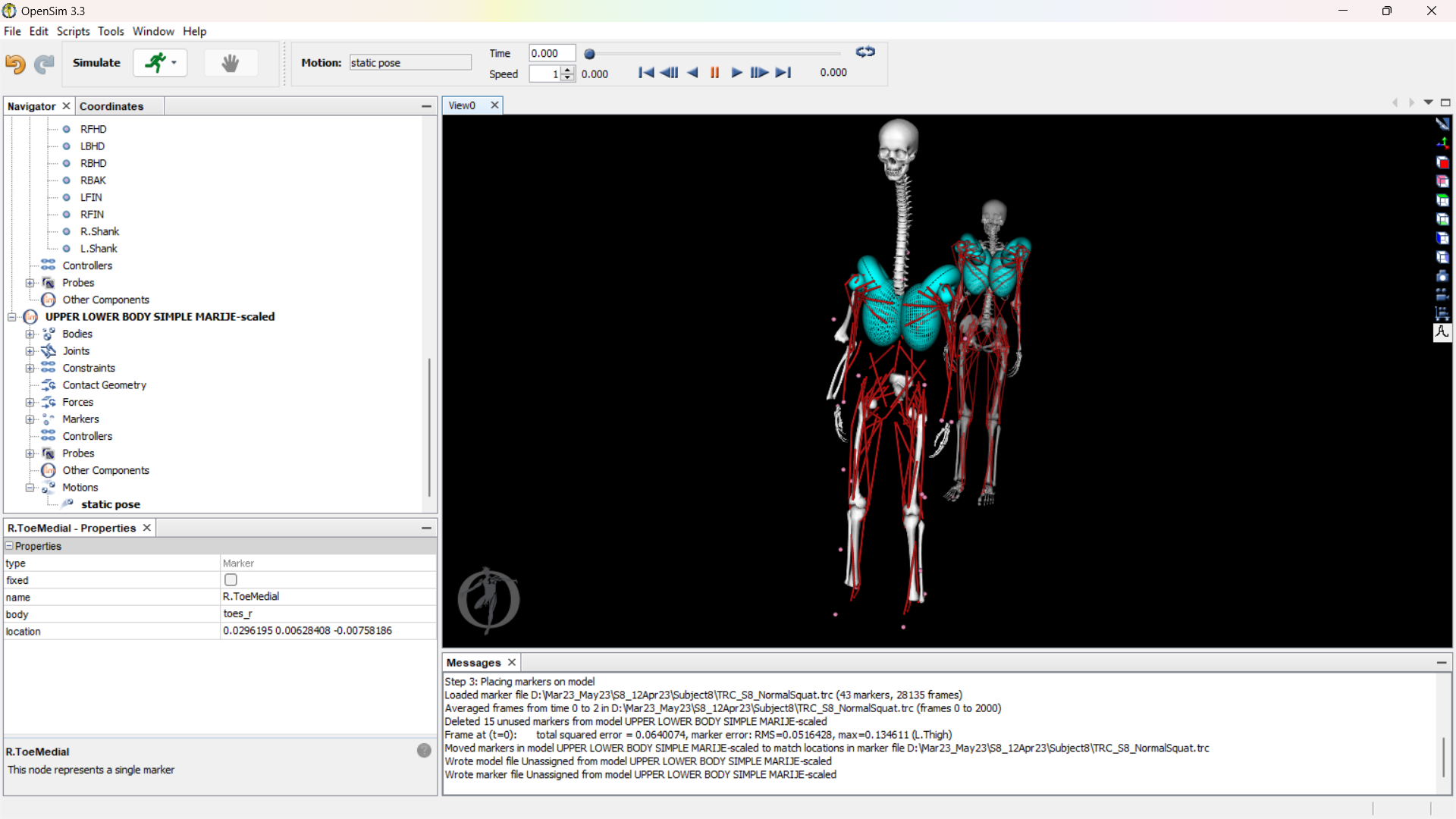Close the Messages panel tab

(x=512, y=662)
